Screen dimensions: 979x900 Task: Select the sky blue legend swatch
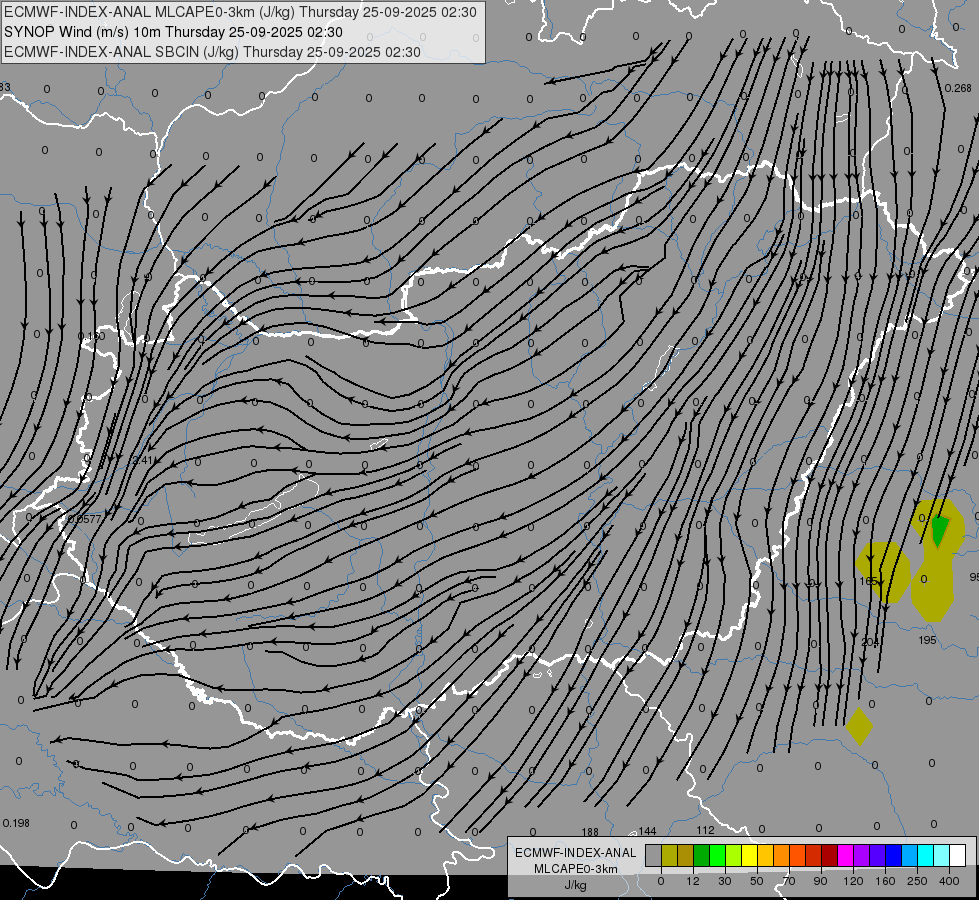coord(909,855)
